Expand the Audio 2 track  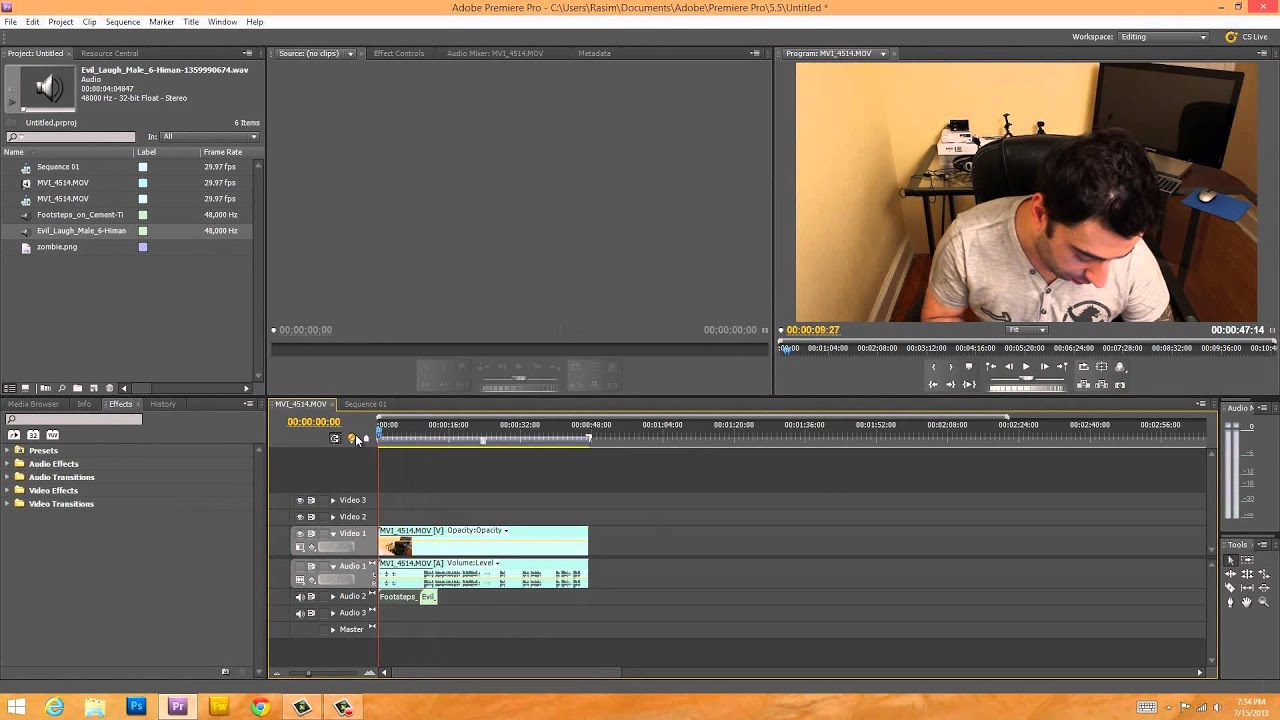pyautogui.click(x=333, y=596)
